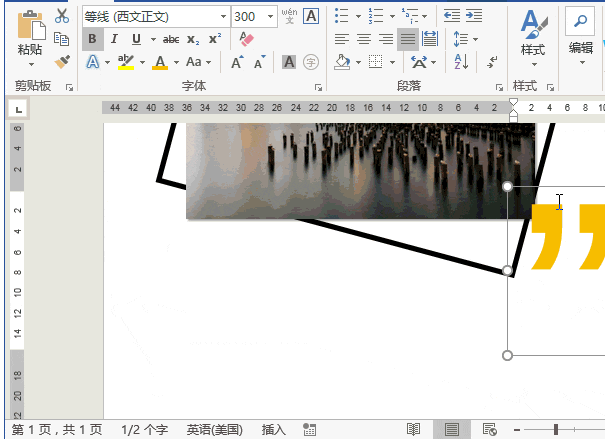Click the Clear Formatting eraser icon
The image size is (605, 439).
click(x=247, y=39)
